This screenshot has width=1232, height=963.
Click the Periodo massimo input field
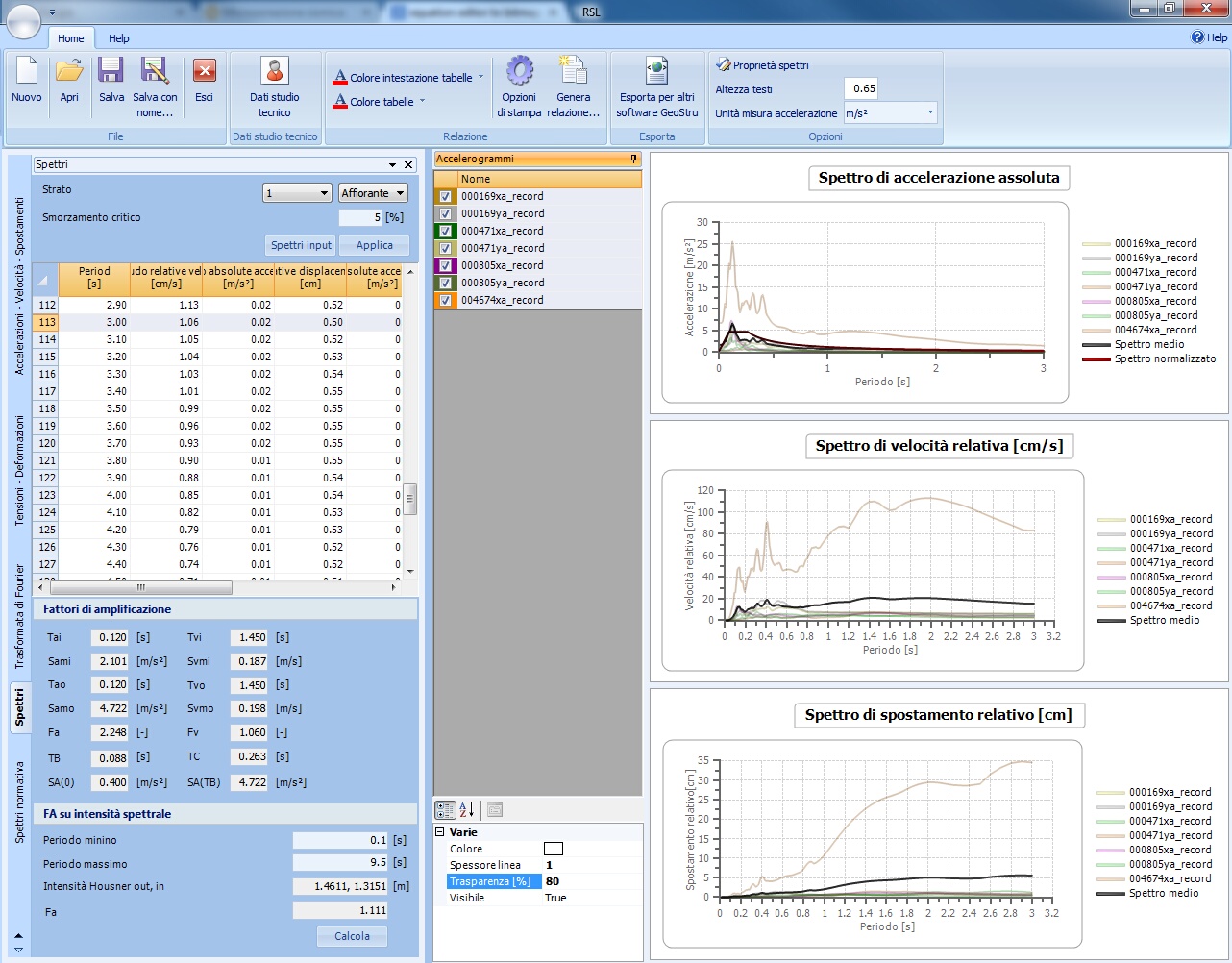pos(340,863)
